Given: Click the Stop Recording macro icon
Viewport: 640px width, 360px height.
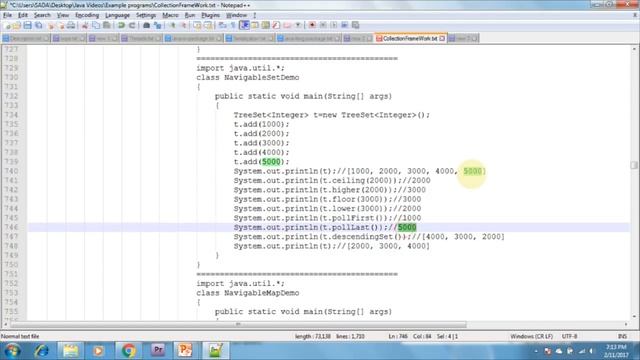Looking at the screenshot, I should (x=323, y=25).
